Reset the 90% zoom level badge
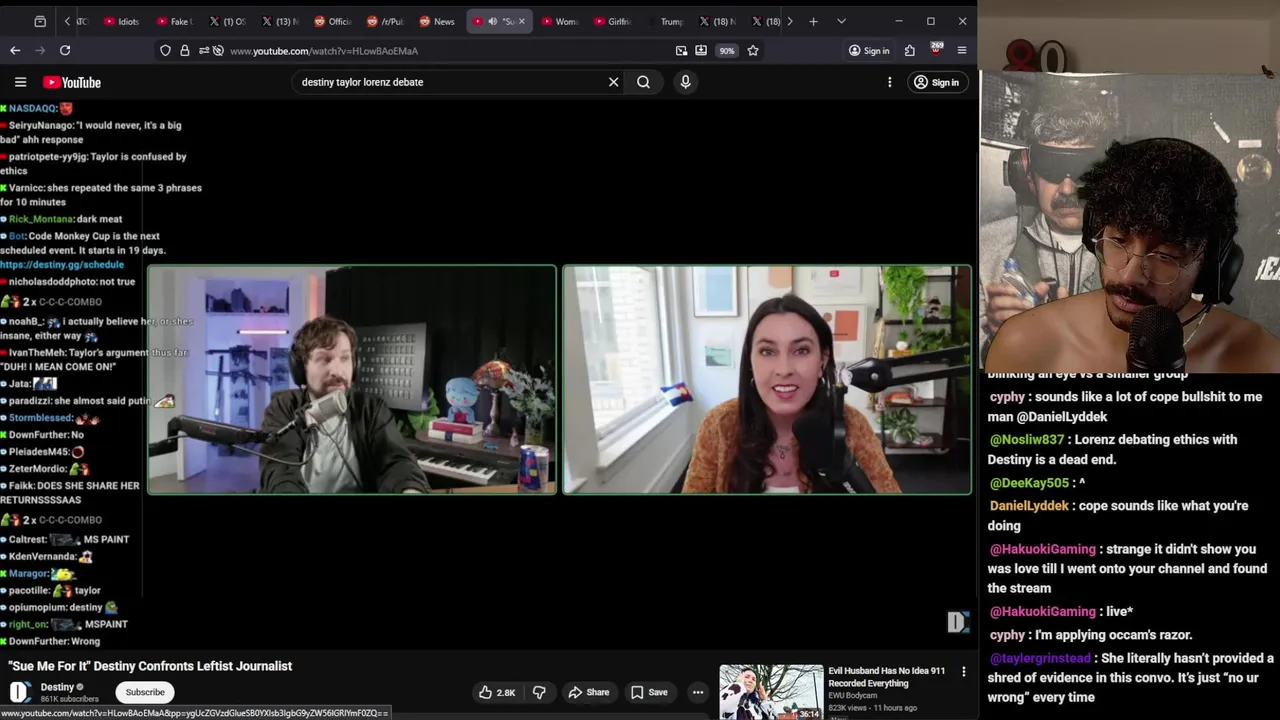Viewport: 1280px width, 720px height. tap(726, 50)
